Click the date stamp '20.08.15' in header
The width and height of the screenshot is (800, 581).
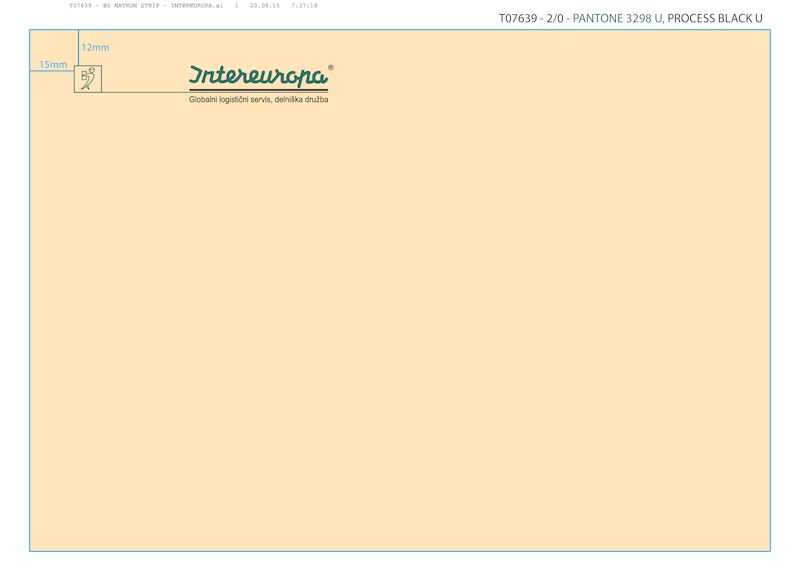264,6
